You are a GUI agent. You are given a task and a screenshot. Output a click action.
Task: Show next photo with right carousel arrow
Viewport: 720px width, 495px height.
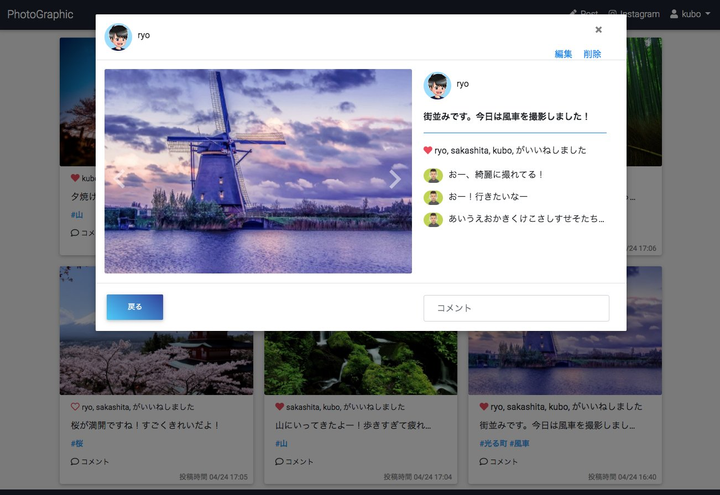(395, 179)
